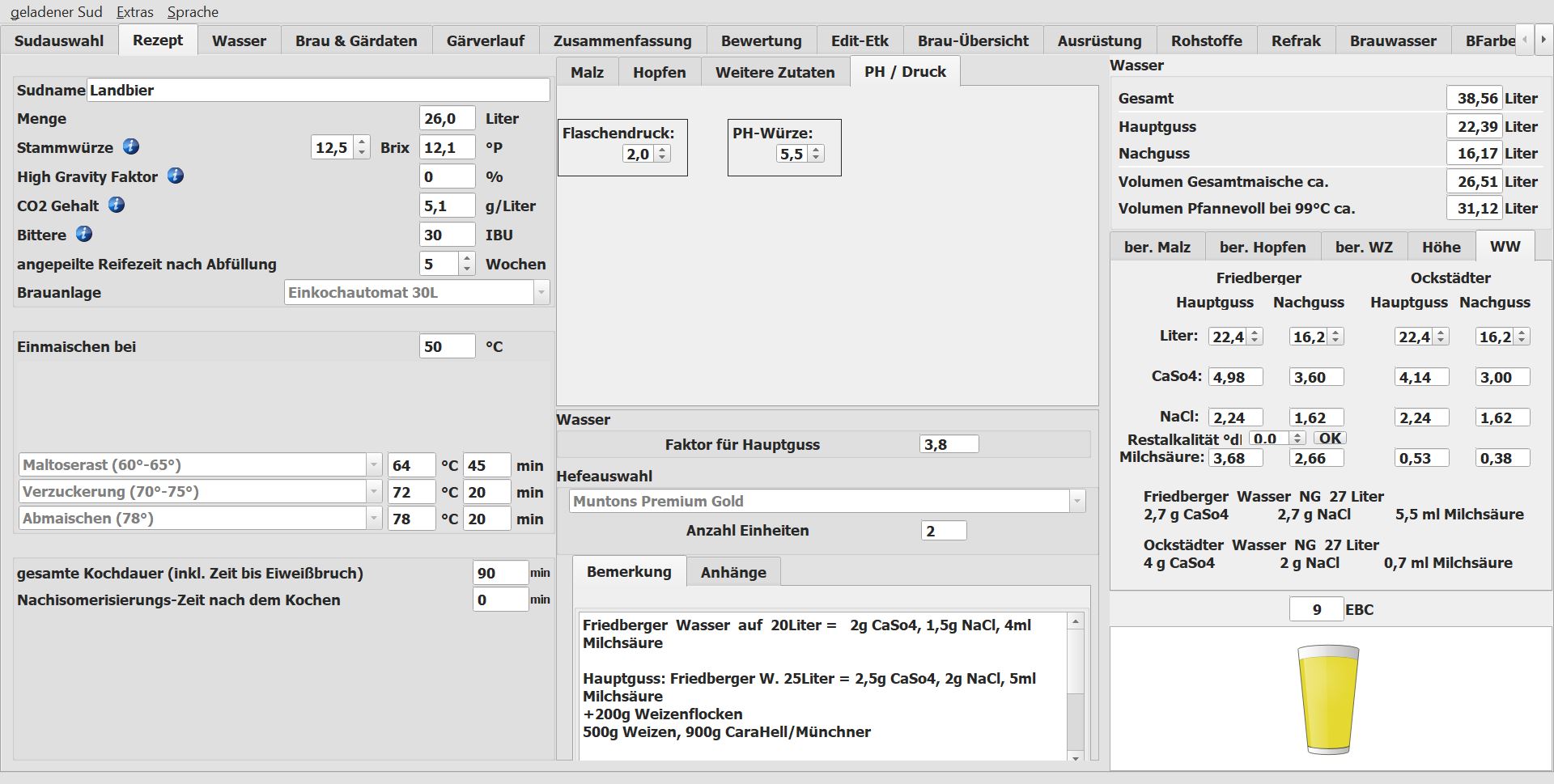The width and height of the screenshot is (1554, 784).
Task: Adjust the Flaschendruck spinner arrows
Action: coord(663,154)
